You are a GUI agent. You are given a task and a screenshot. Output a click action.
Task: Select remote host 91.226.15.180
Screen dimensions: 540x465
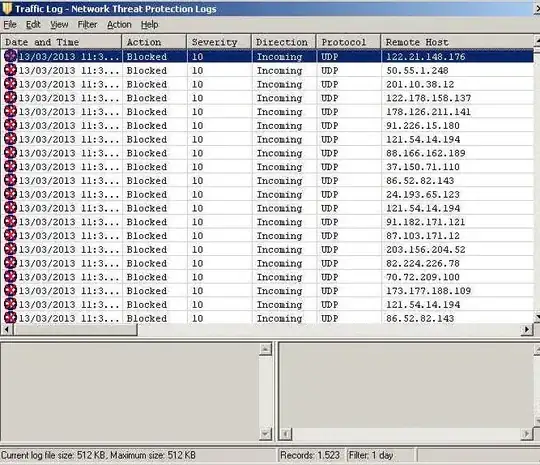click(x=423, y=125)
